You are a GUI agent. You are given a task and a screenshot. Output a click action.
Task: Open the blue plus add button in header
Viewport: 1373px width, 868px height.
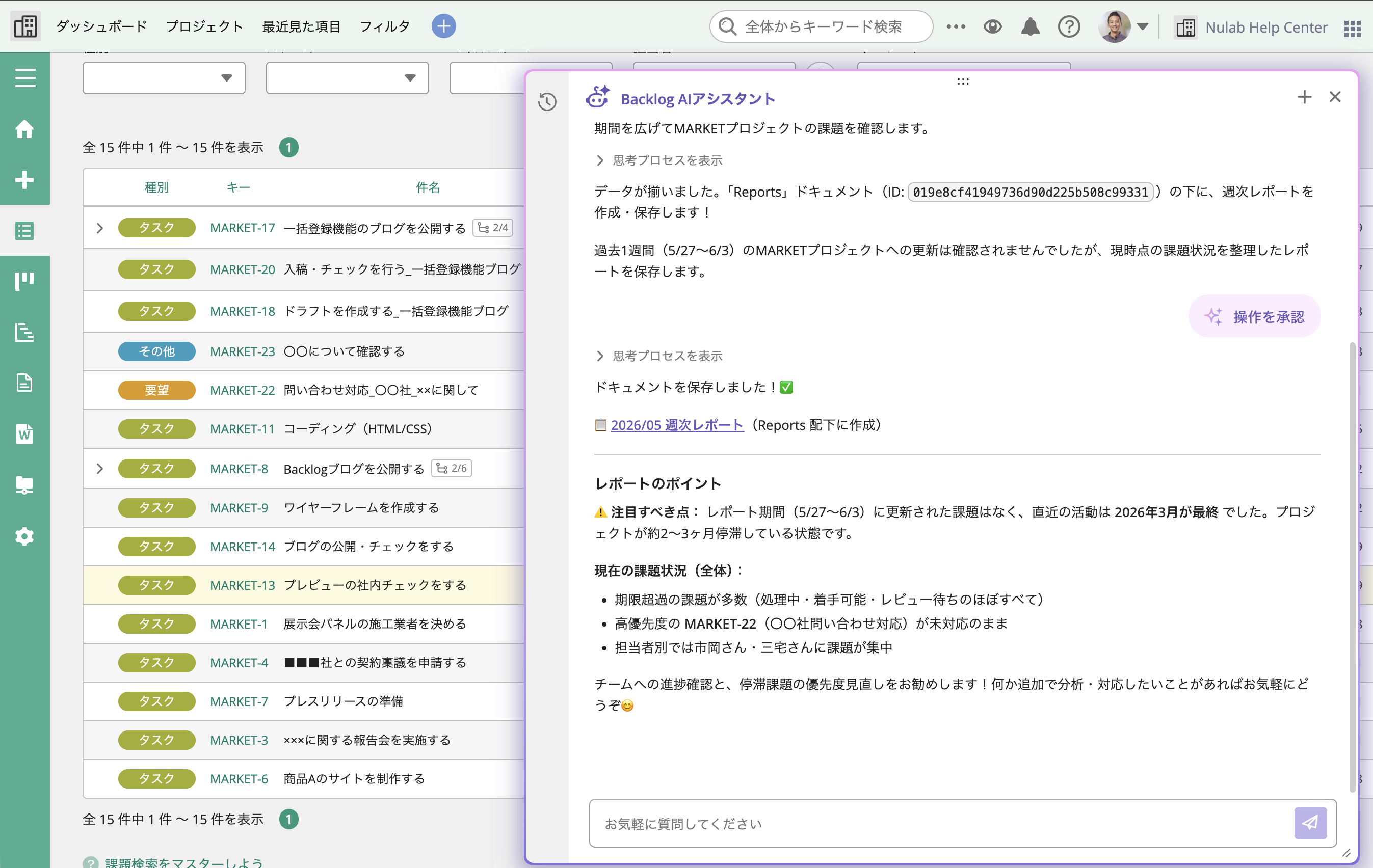click(443, 26)
